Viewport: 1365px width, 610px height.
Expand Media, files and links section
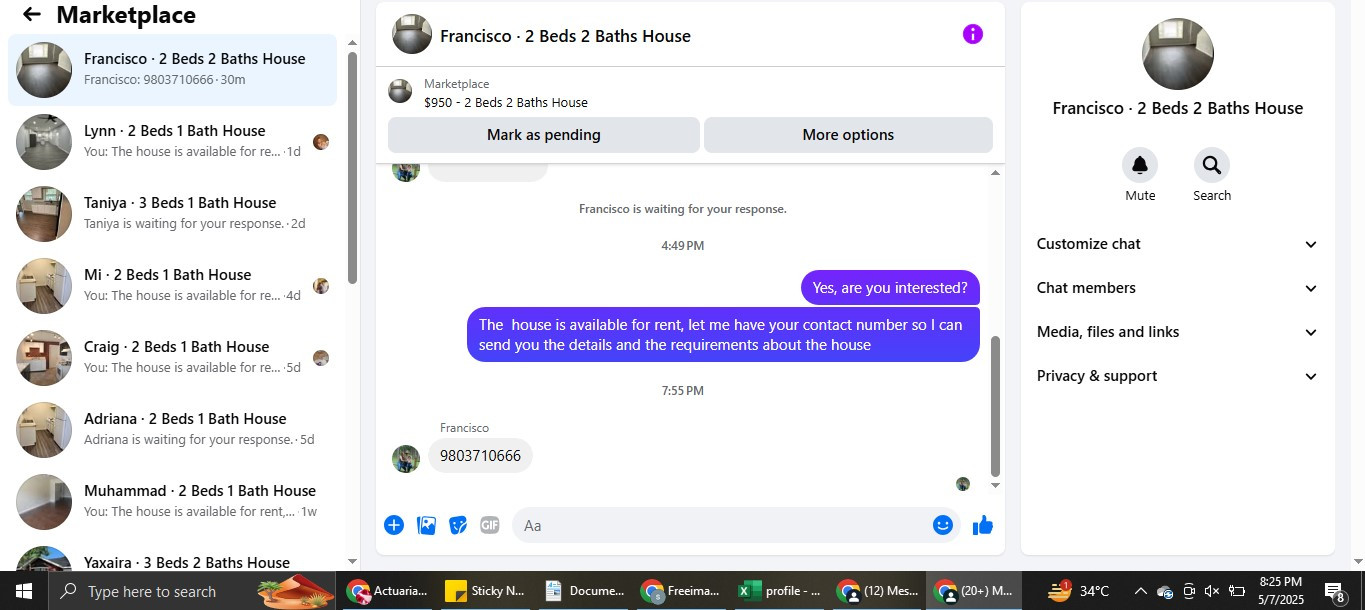tap(1177, 332)
